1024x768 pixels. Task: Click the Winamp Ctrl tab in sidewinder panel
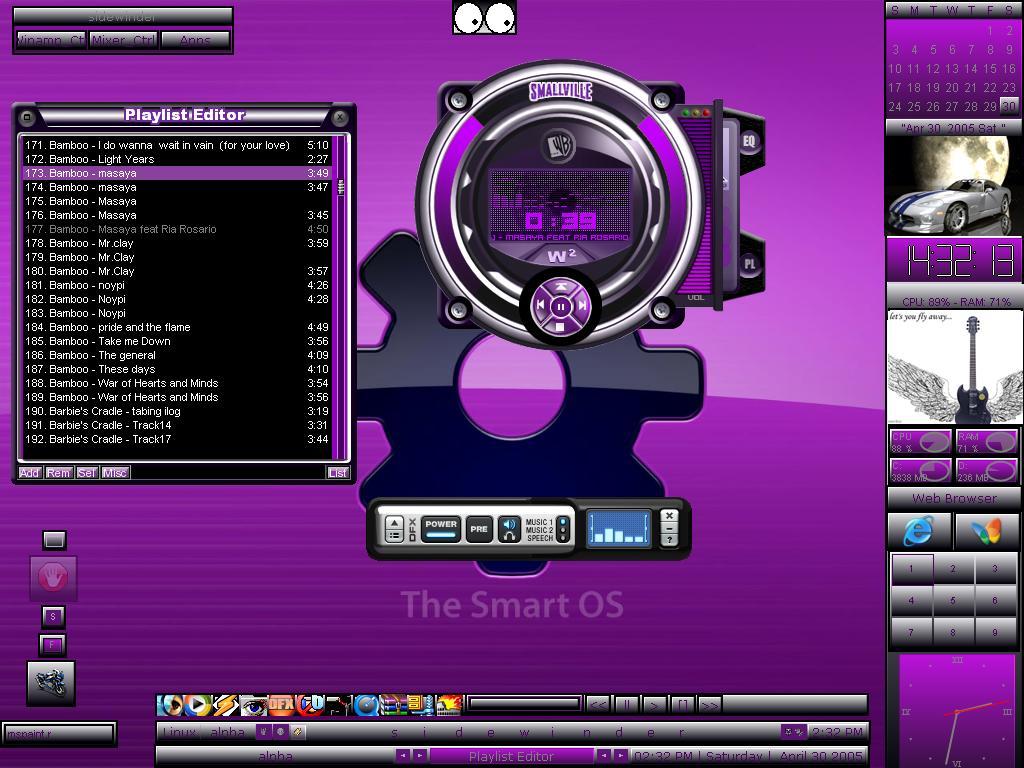tap(51, 40)
